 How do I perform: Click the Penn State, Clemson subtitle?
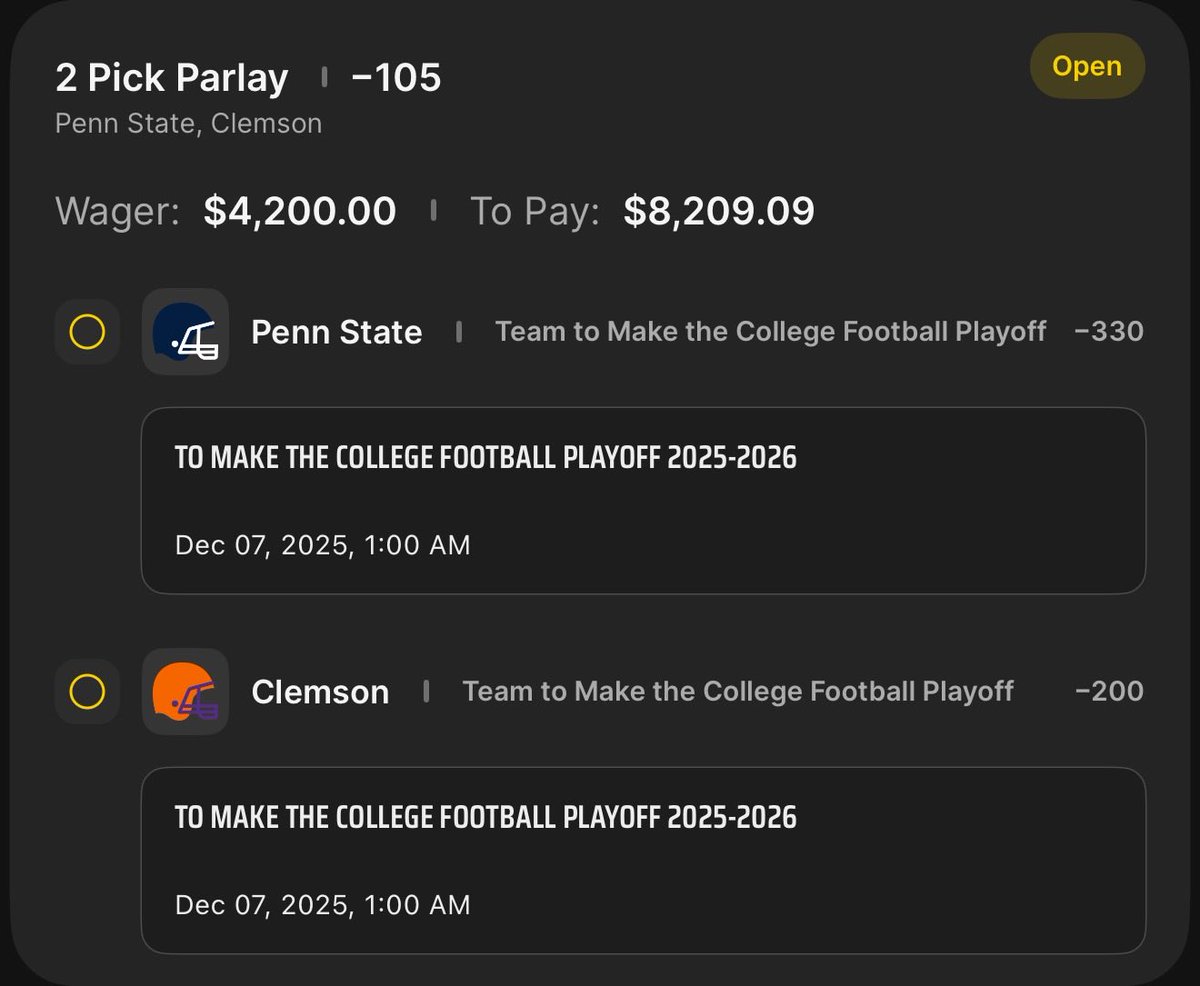188,124
